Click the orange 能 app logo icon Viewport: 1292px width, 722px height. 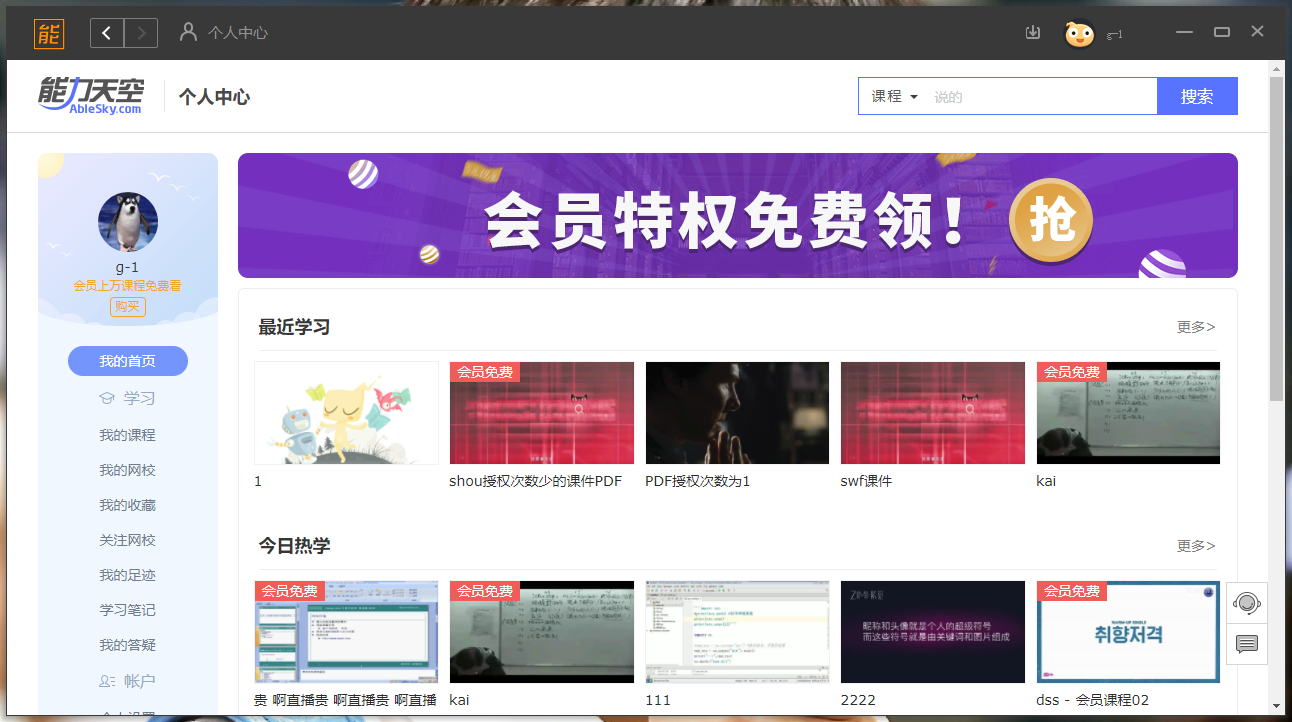[x=48, y=33]
